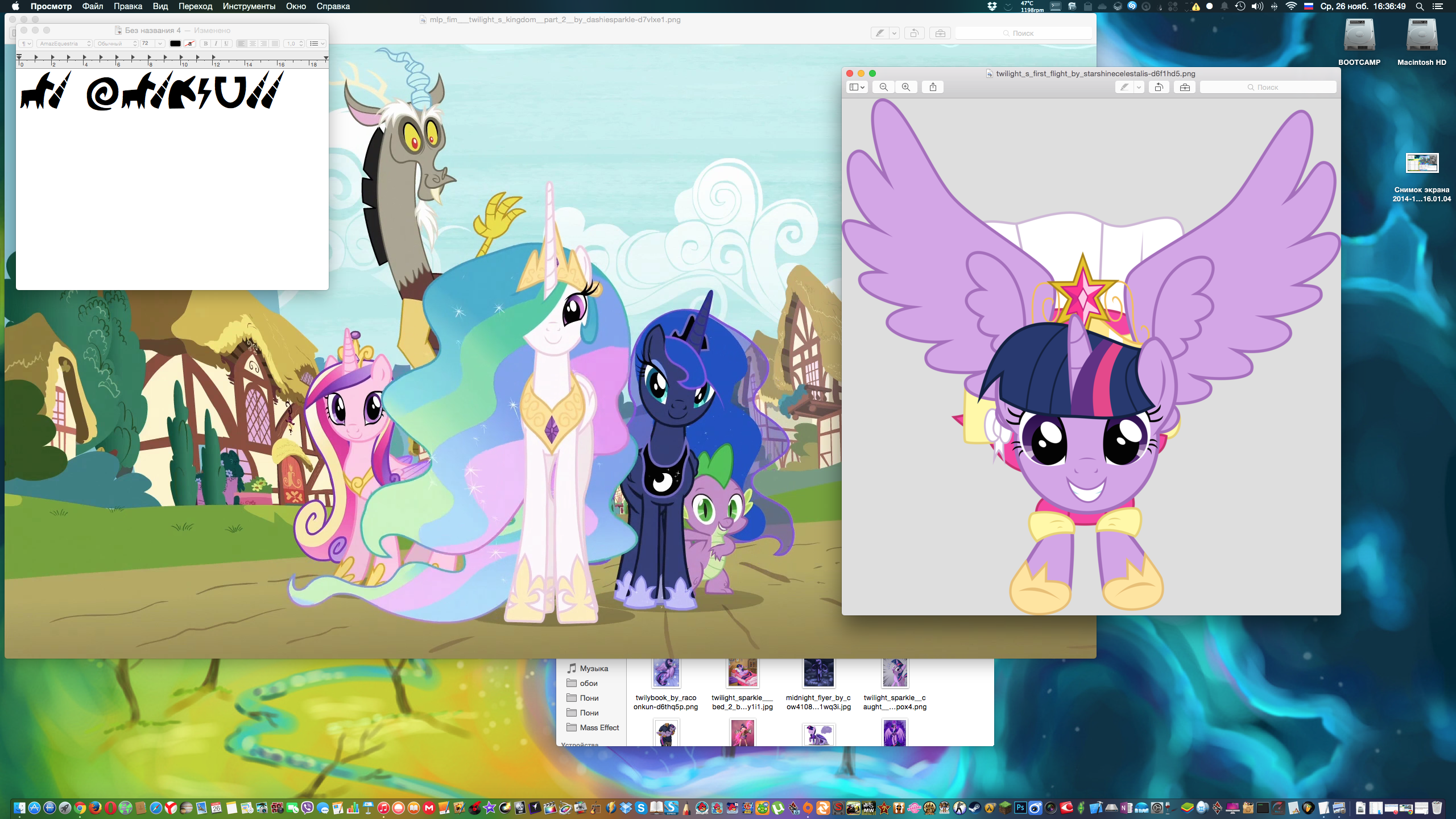The image size is (1456, 819).
Task: Toggle Underline in TextEdit toolbar
Action: coord(226,43)
